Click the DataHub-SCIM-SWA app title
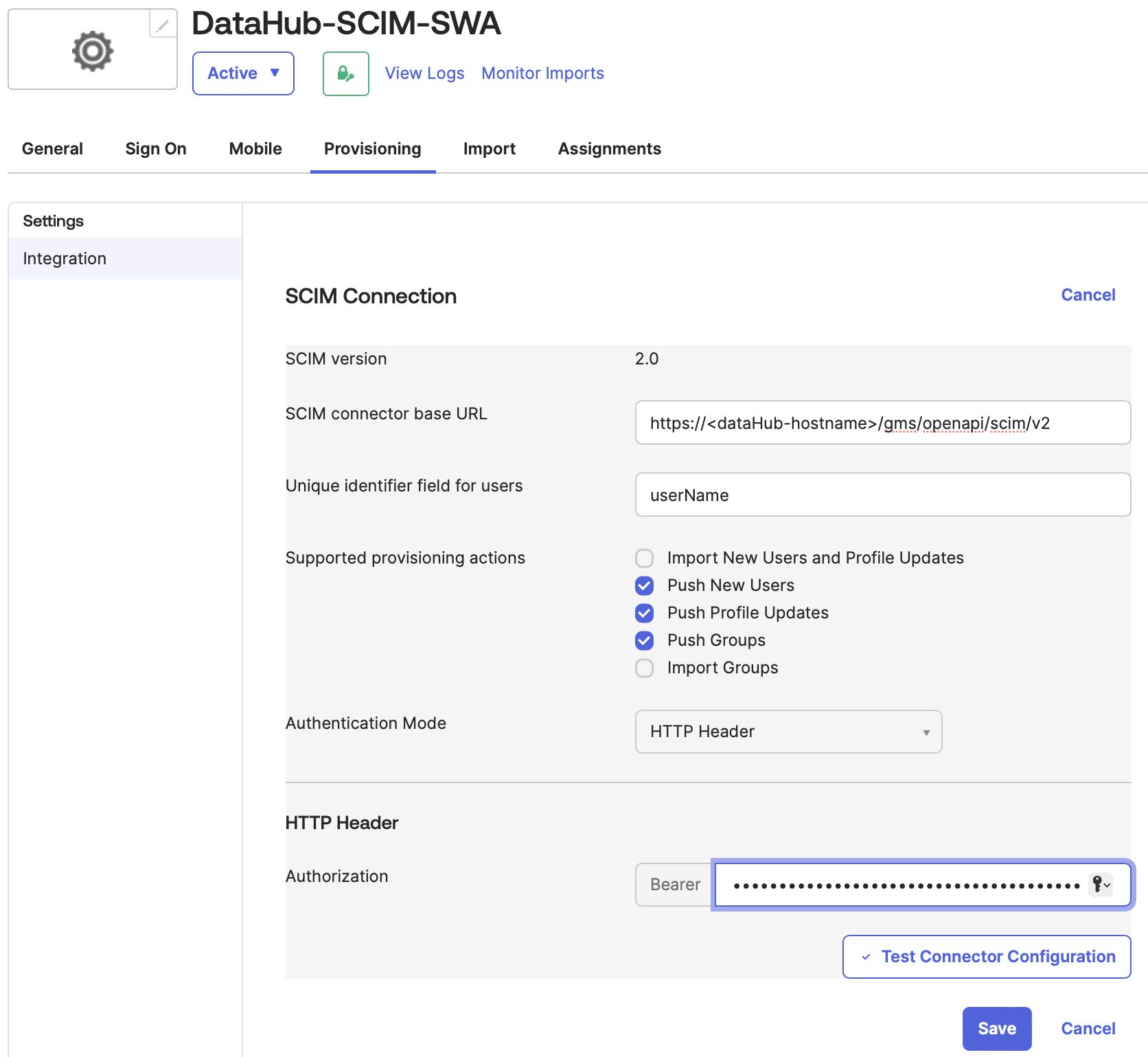This screenshot has width=1148, height=1057. (346, 23)
